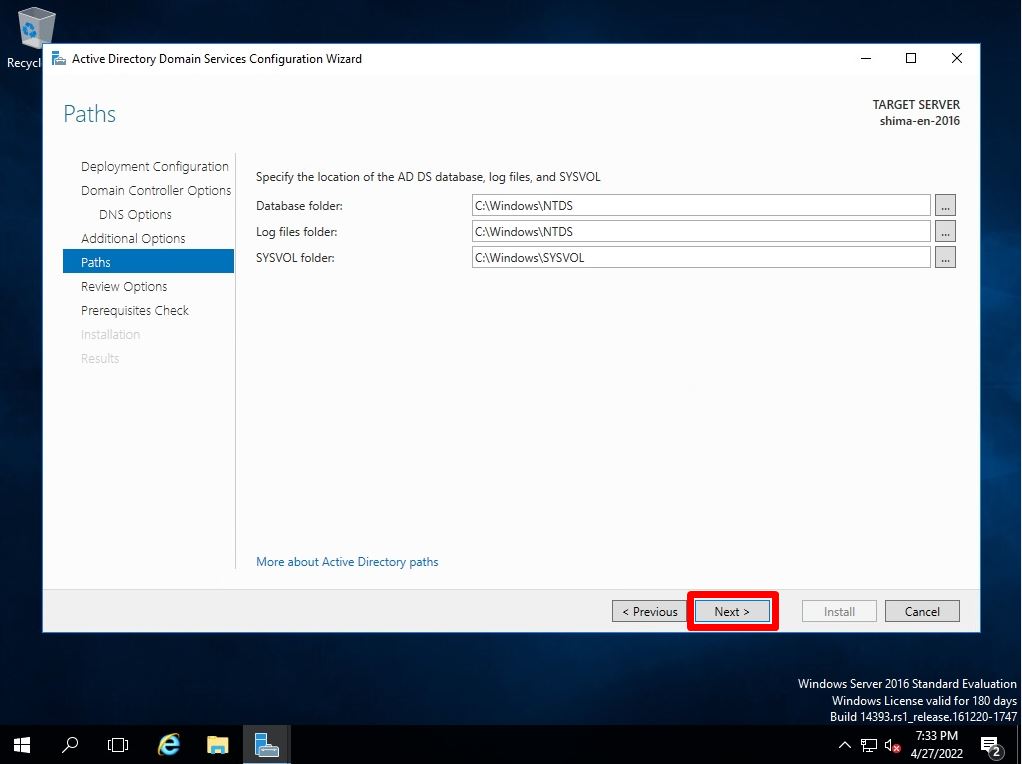
Task: Click the wizard title bar icon
Action: 59,59
